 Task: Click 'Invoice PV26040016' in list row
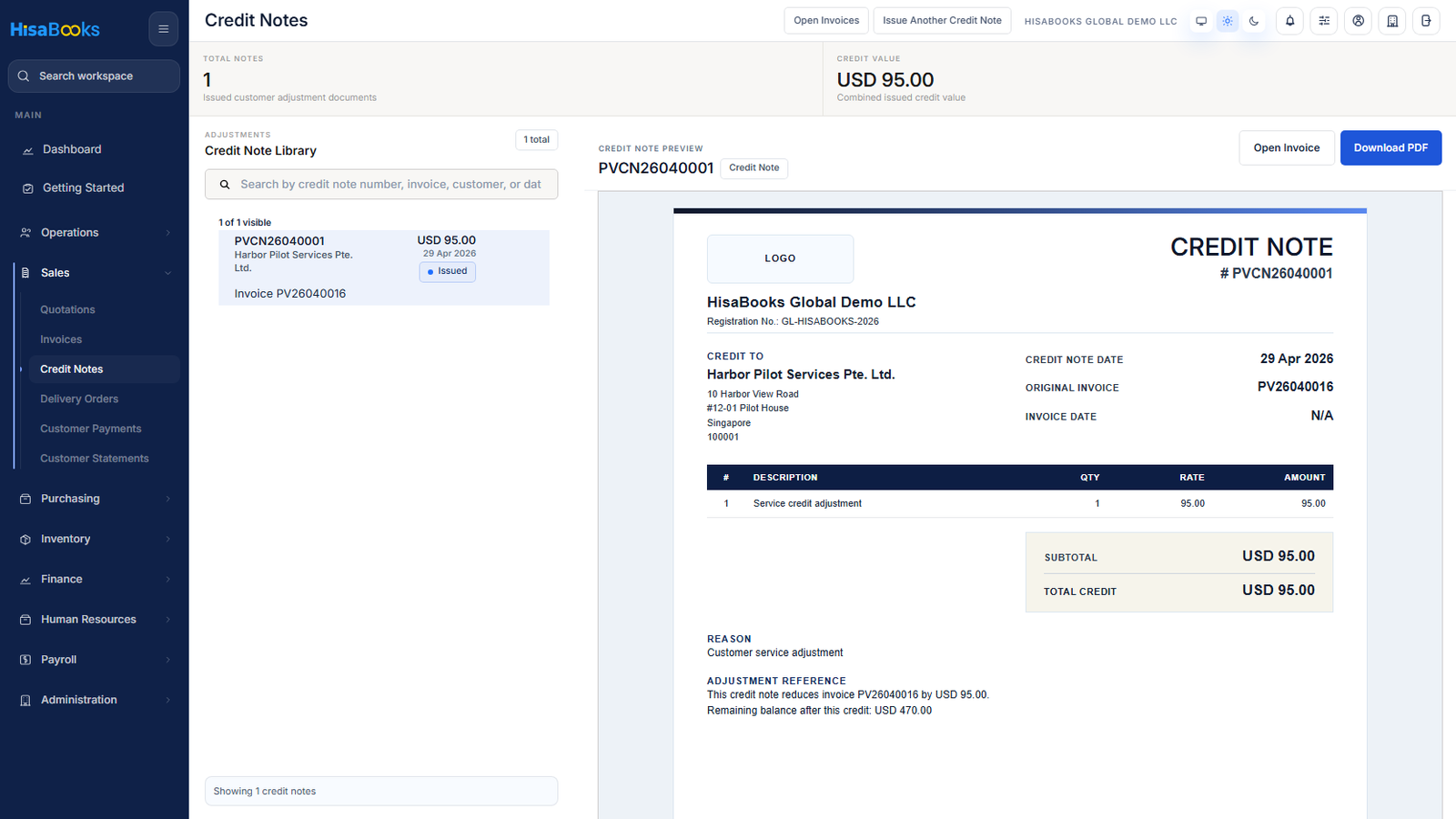coord(290,294)
